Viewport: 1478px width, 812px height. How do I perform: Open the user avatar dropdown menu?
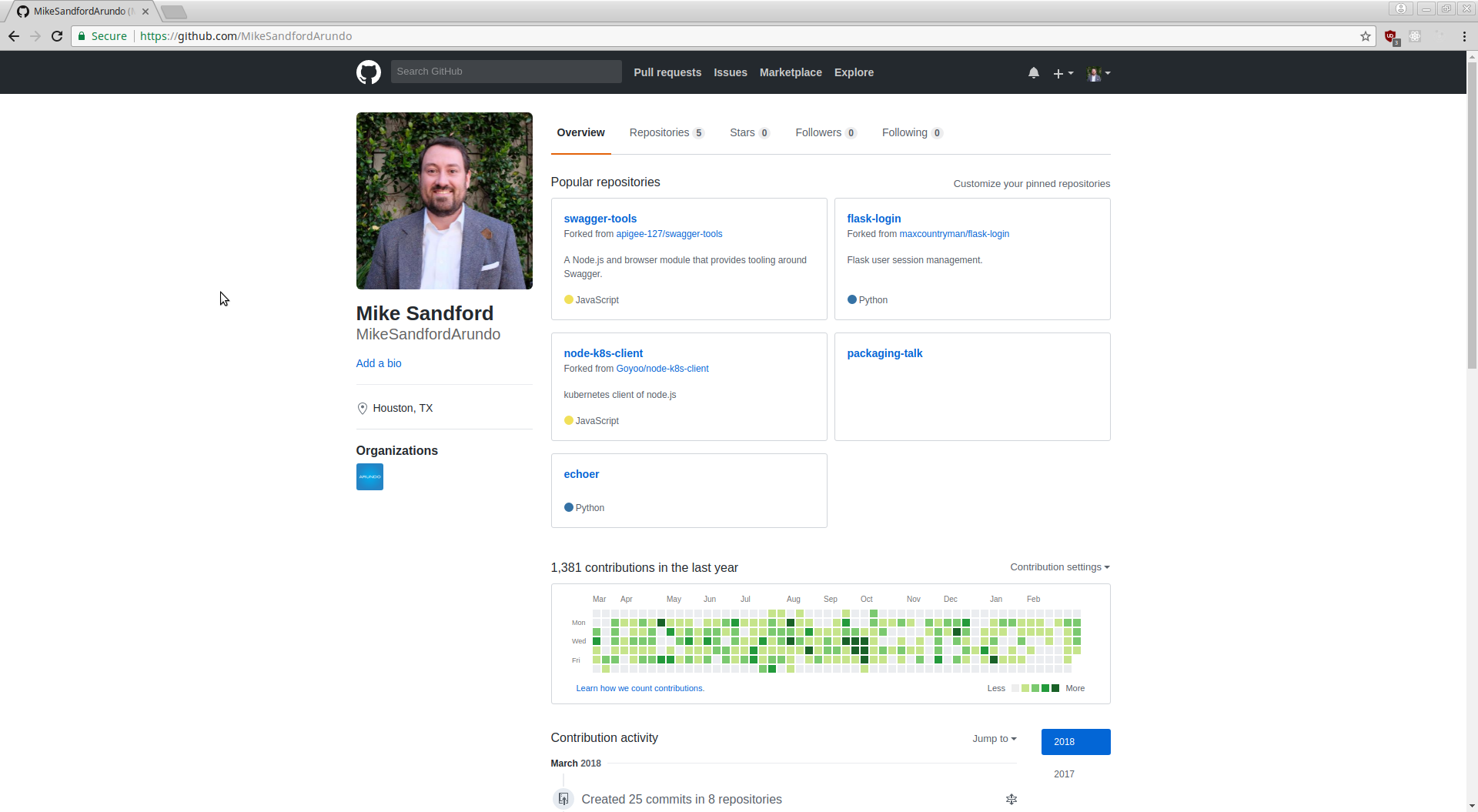(1098, 73)
